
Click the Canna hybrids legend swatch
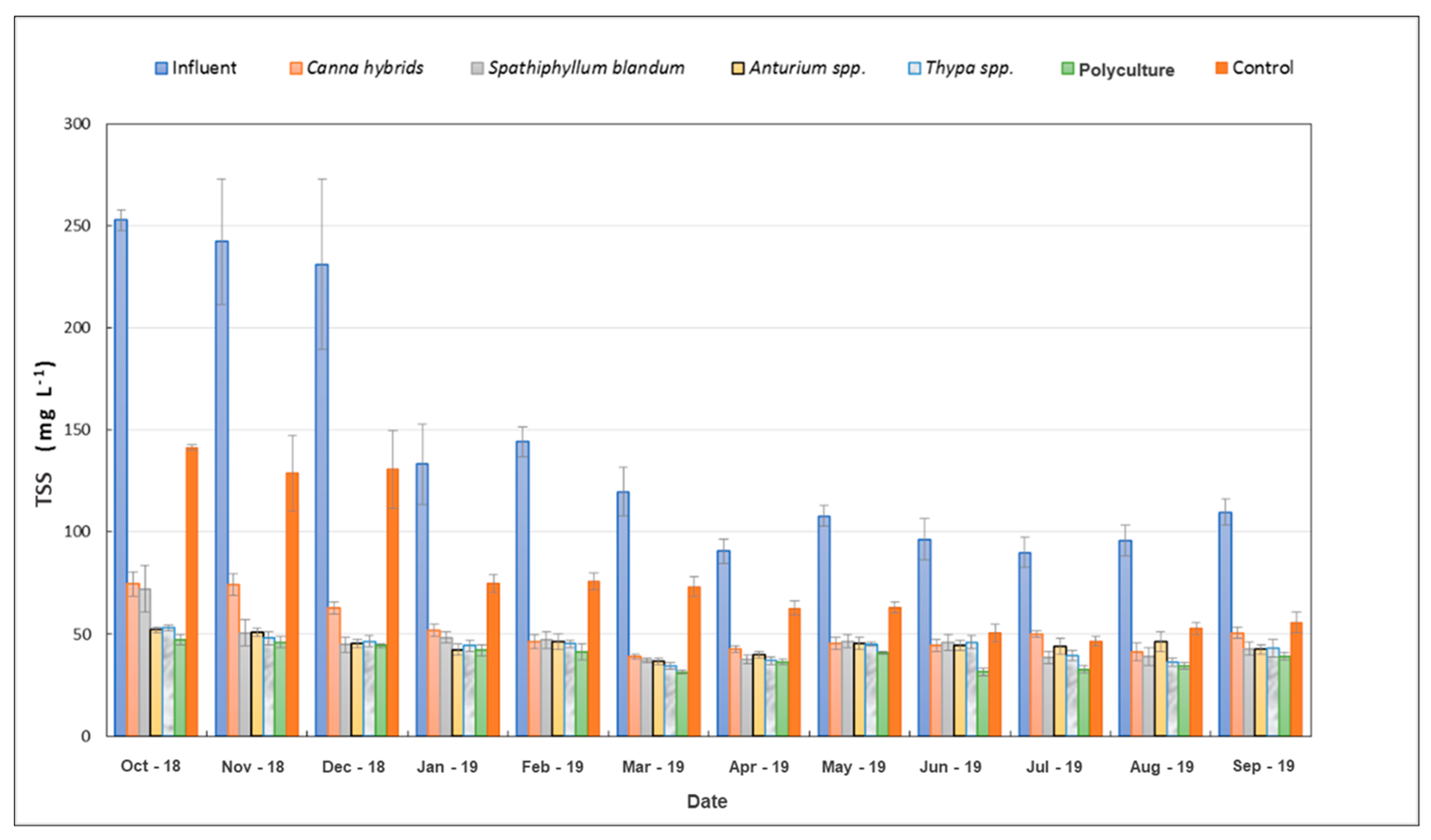coord(296,69)
